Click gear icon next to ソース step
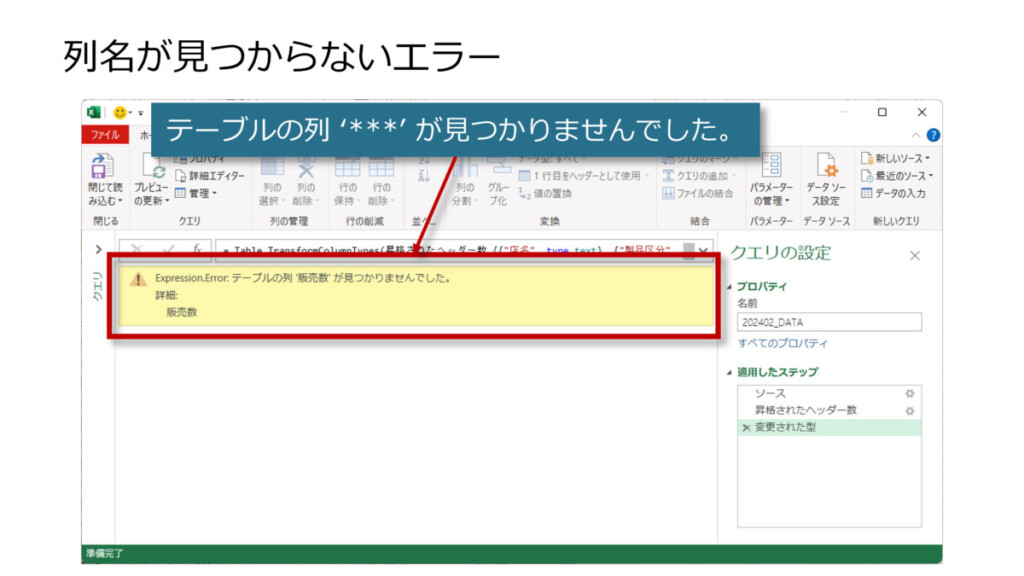The height and width of the screenshot is (576, 1024). [909, 394]
